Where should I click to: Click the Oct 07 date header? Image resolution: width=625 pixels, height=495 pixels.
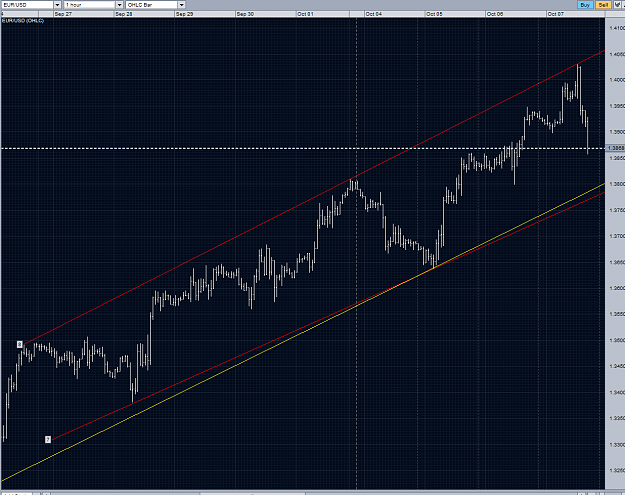575,14
